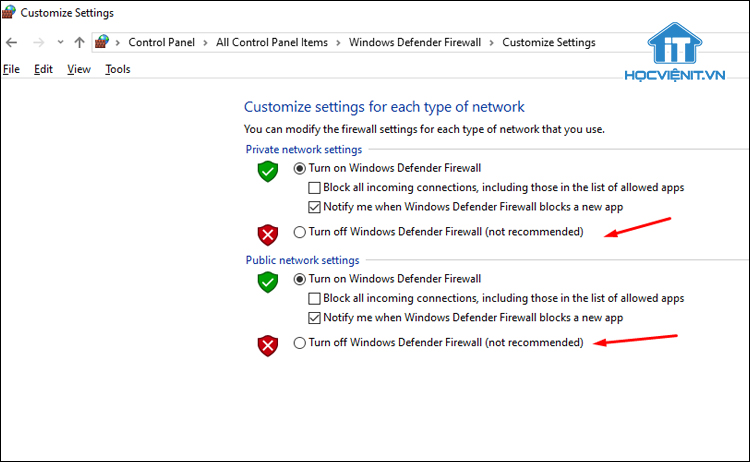Toggle Notify me checkbox under Public network
This screenshot has height=462, width=750.
point(314,318)
